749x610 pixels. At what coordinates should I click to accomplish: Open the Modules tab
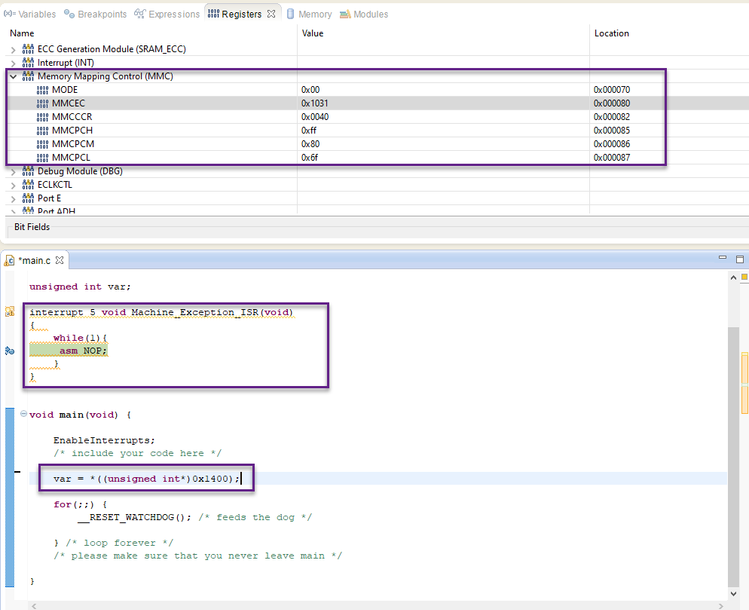(x=364, y=14)
